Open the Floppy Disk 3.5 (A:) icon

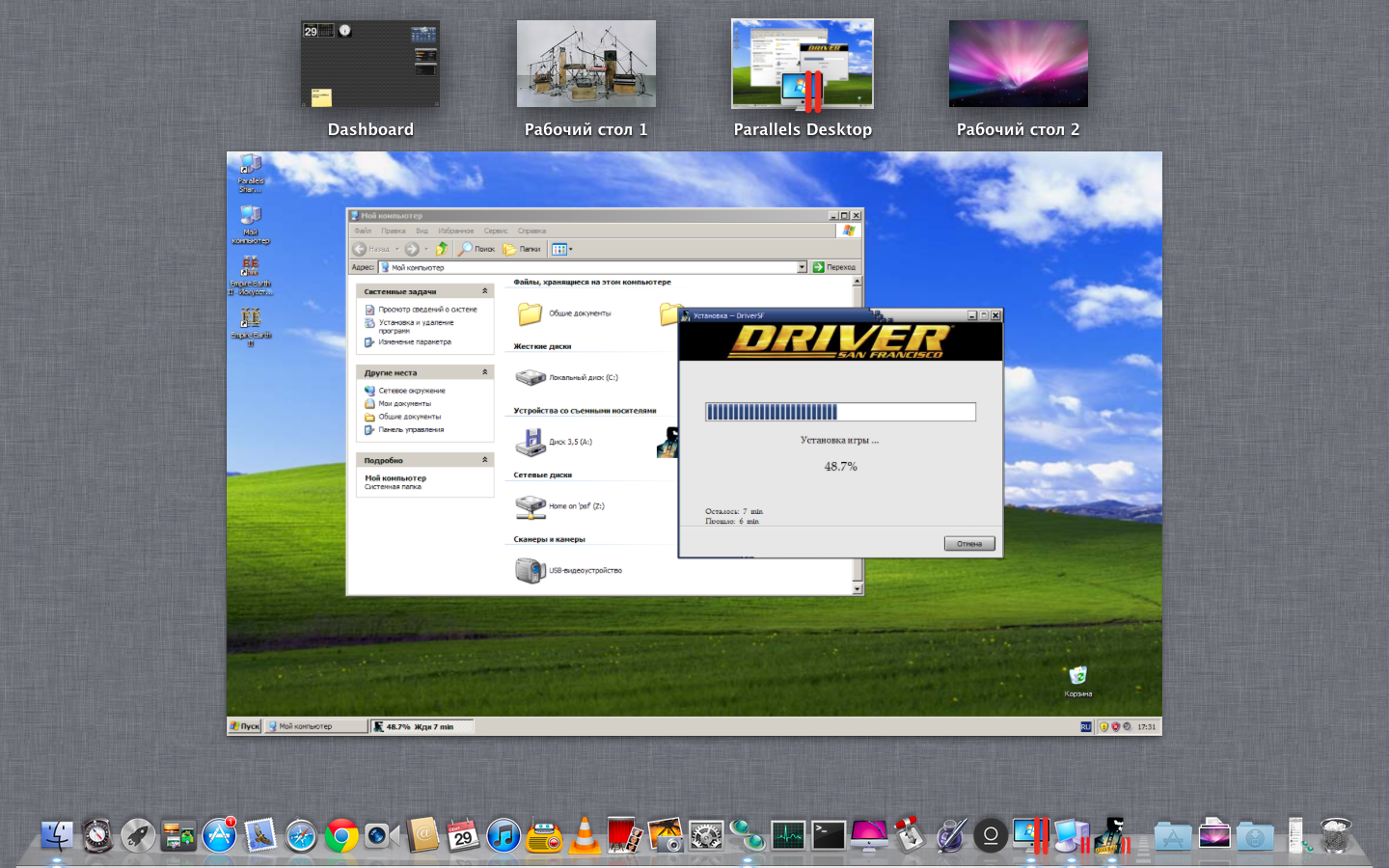(530, 443)
